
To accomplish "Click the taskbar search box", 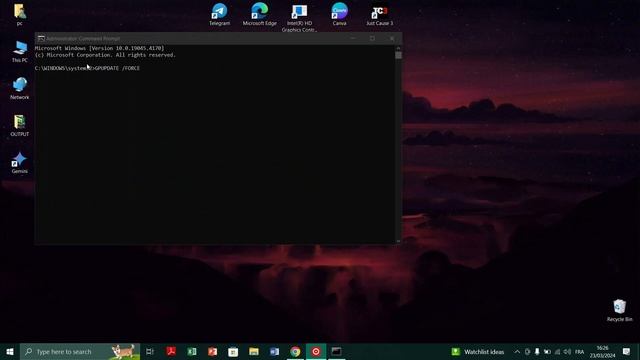I will 80,351.
